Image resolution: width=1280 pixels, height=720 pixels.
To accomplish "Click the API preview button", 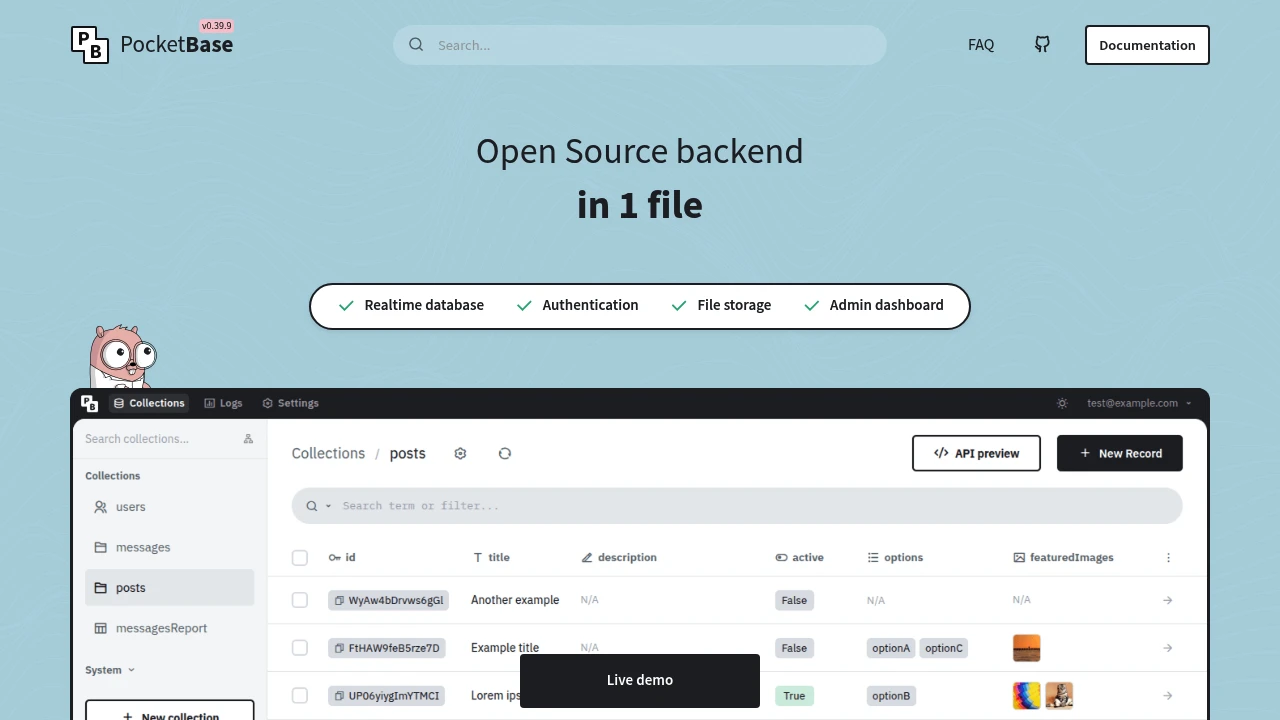I will (x=976, y=453).
